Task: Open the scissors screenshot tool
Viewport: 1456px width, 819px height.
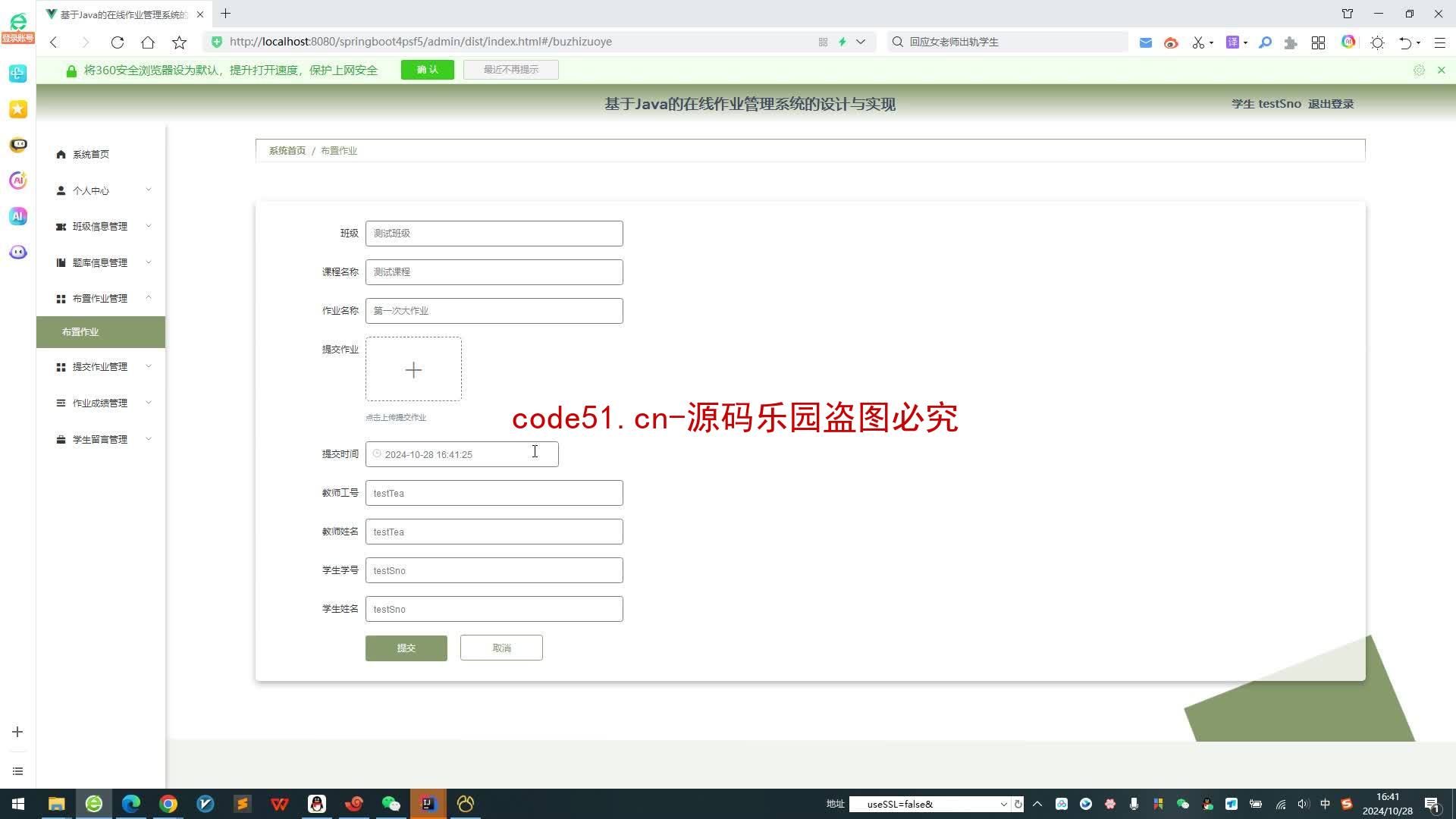Action: 1198,42
